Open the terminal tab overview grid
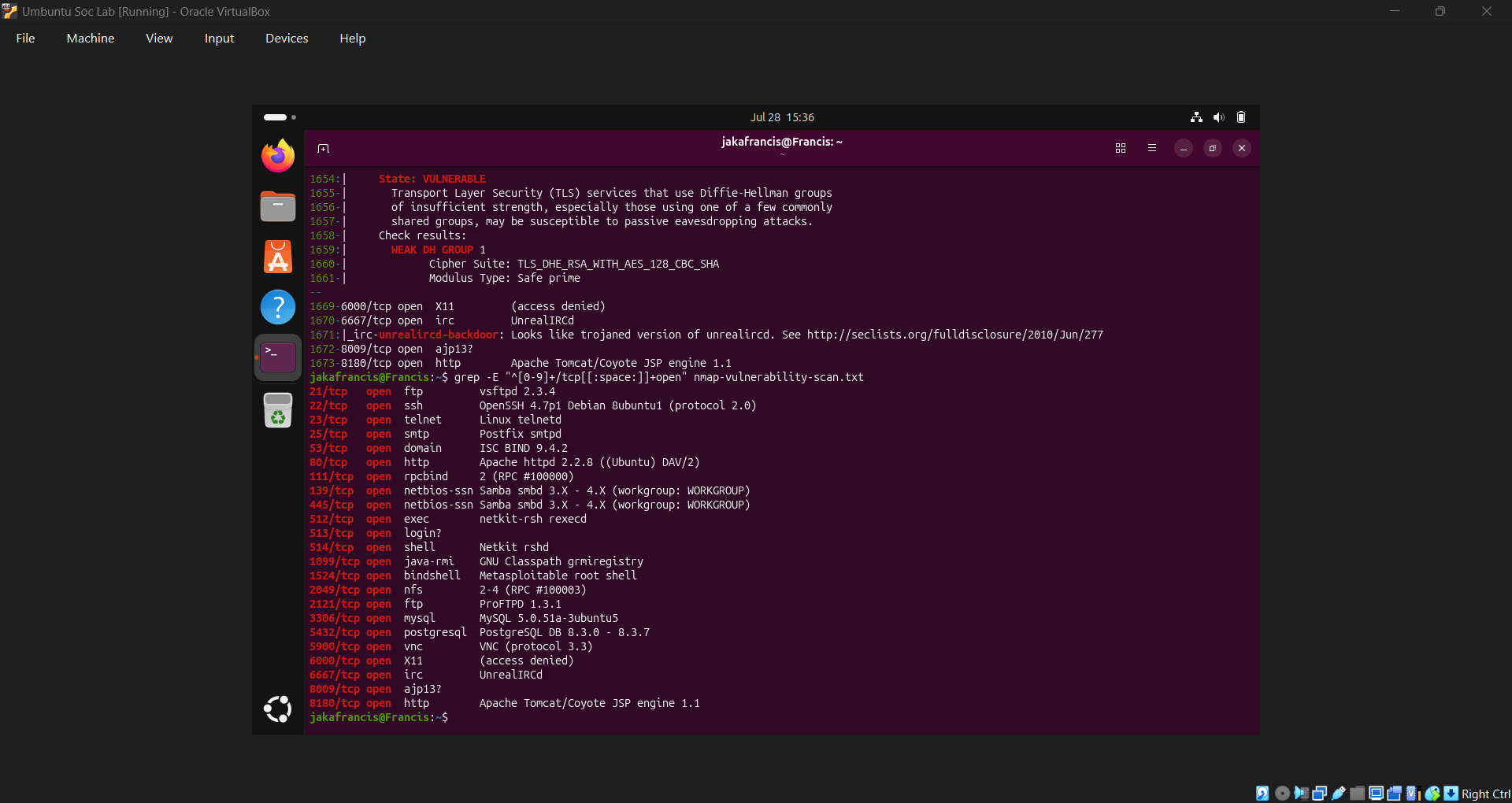The image size is (1512, 803). point(1121,148)
